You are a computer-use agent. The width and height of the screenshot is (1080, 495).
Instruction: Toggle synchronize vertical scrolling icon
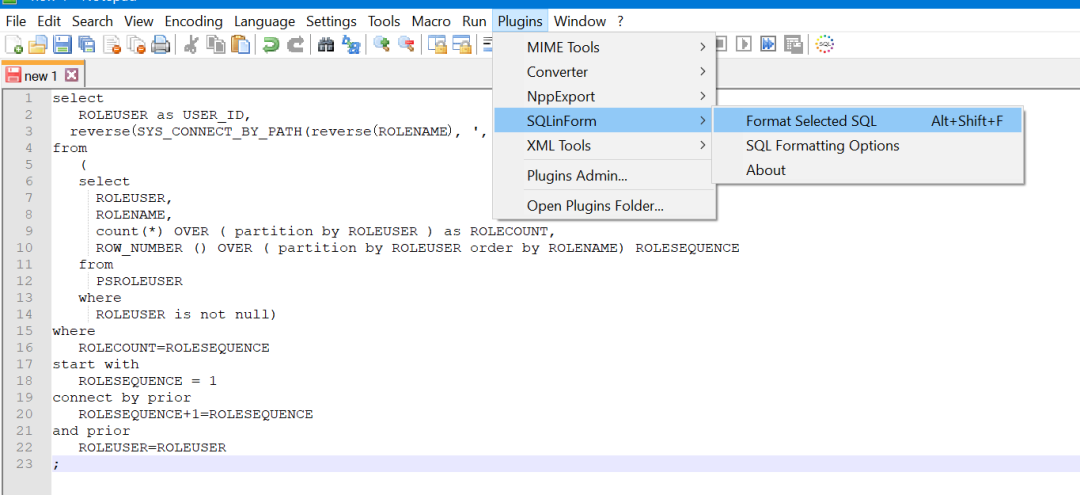[x=437, y=45]
